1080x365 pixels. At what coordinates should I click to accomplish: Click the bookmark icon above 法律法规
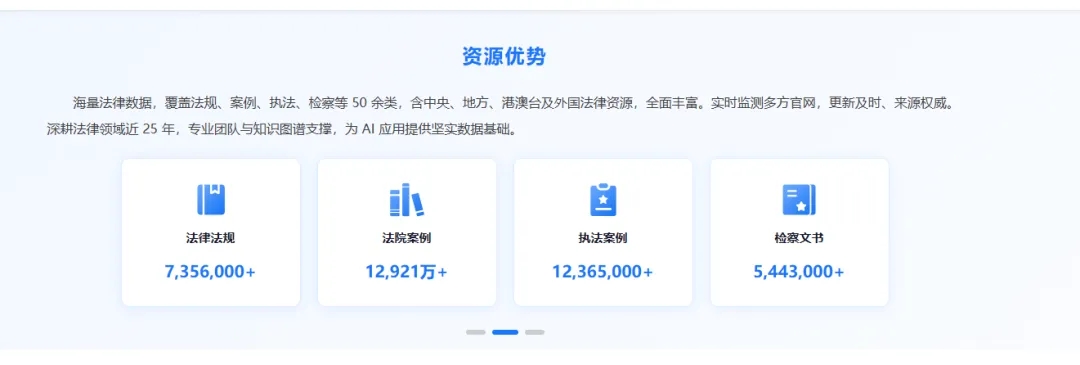pos(211,200)
